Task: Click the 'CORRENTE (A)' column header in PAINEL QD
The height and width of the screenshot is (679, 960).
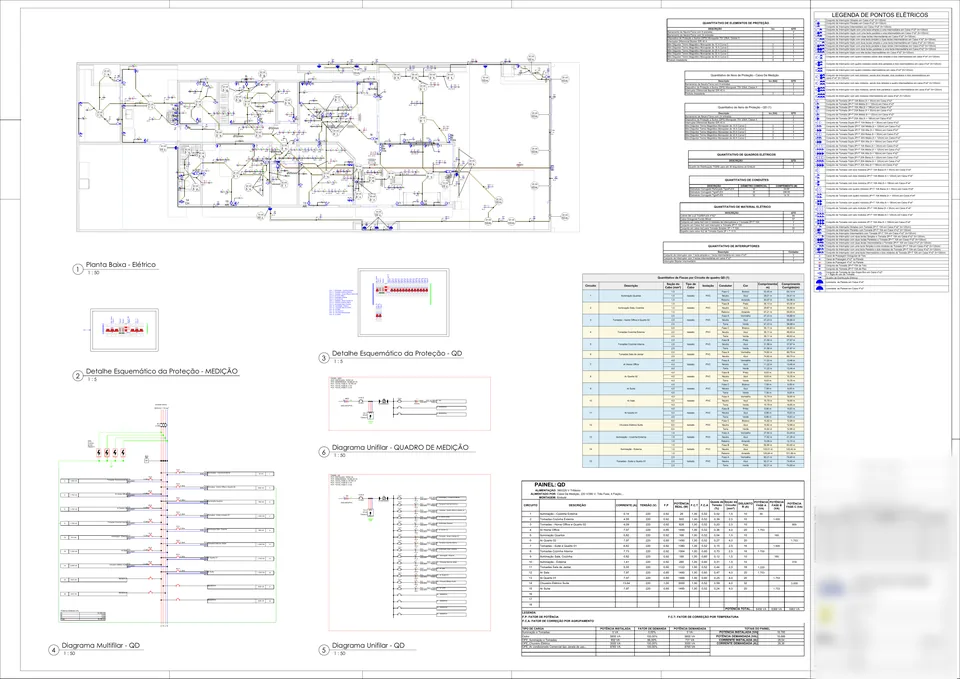Action: pos(626,505)
